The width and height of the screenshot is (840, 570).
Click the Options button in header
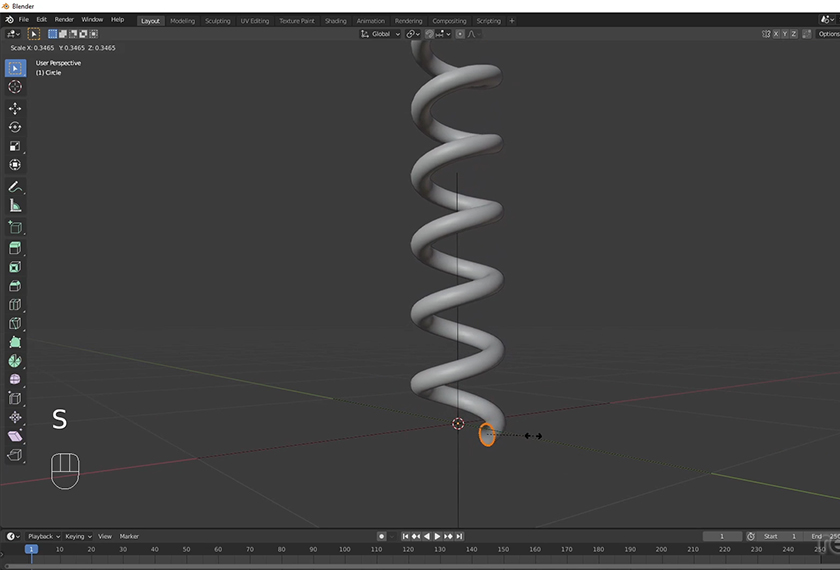[x=828, y=34]
